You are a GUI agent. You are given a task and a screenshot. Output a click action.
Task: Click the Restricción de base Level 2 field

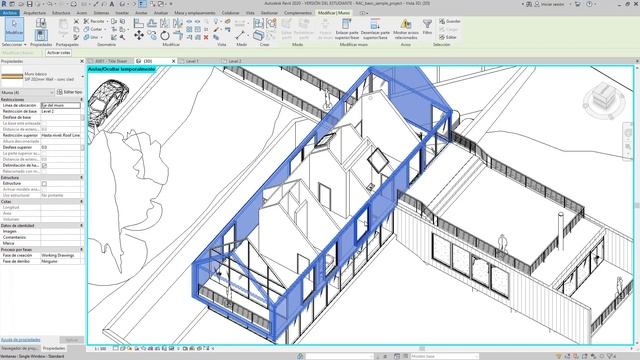pyautogui.click(x=61, y=111)
